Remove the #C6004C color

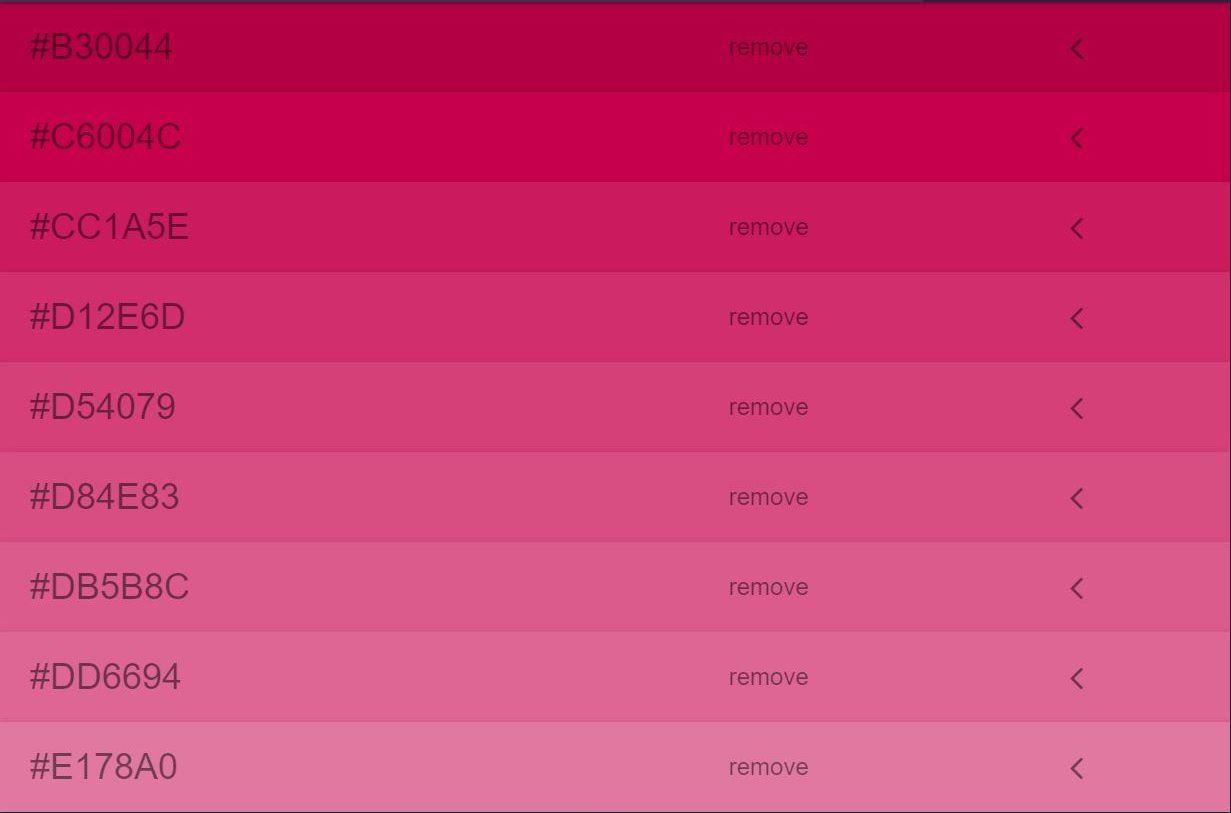tap(768, 138)
